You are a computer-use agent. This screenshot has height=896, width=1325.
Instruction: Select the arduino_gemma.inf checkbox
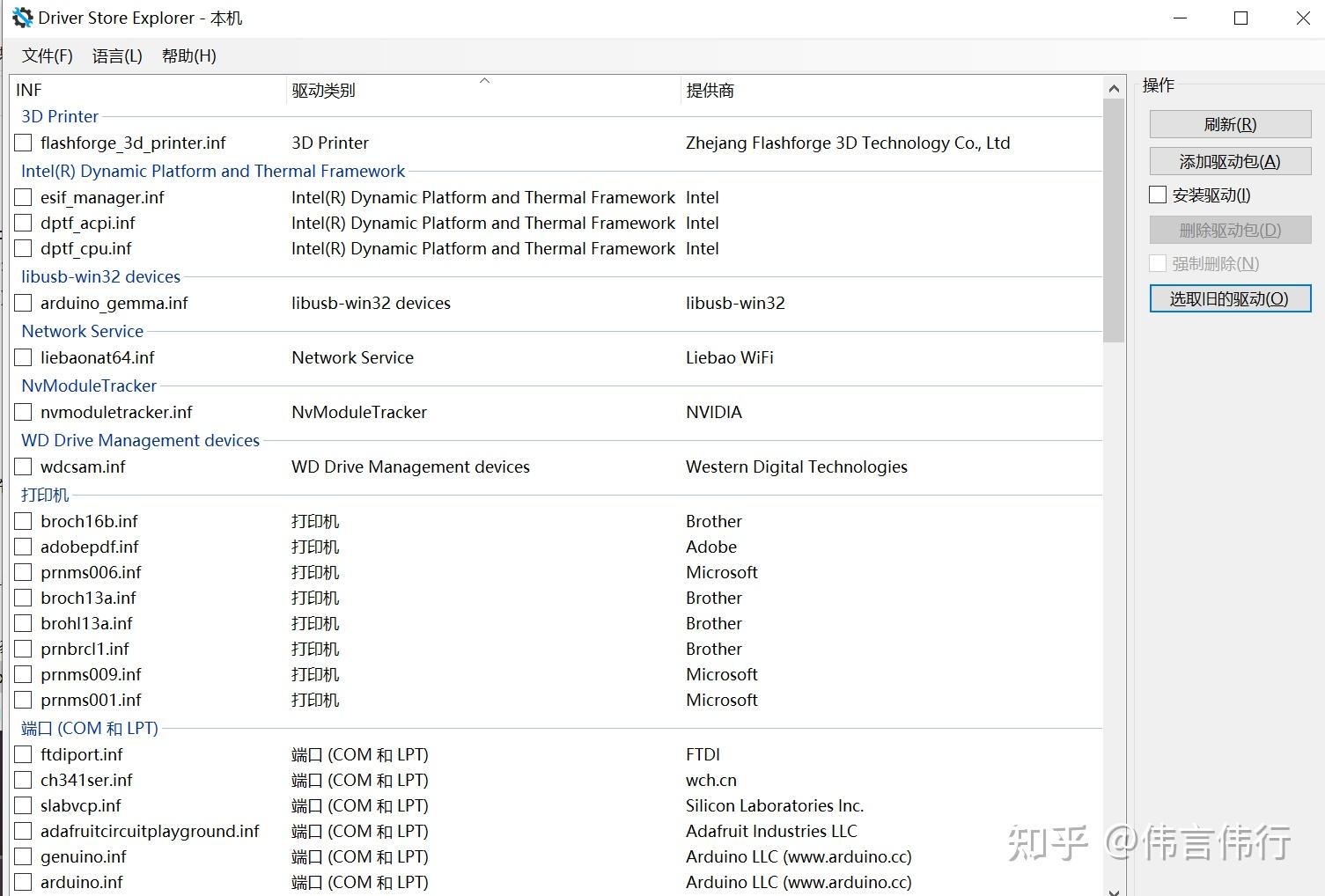(x=22, y=303)
